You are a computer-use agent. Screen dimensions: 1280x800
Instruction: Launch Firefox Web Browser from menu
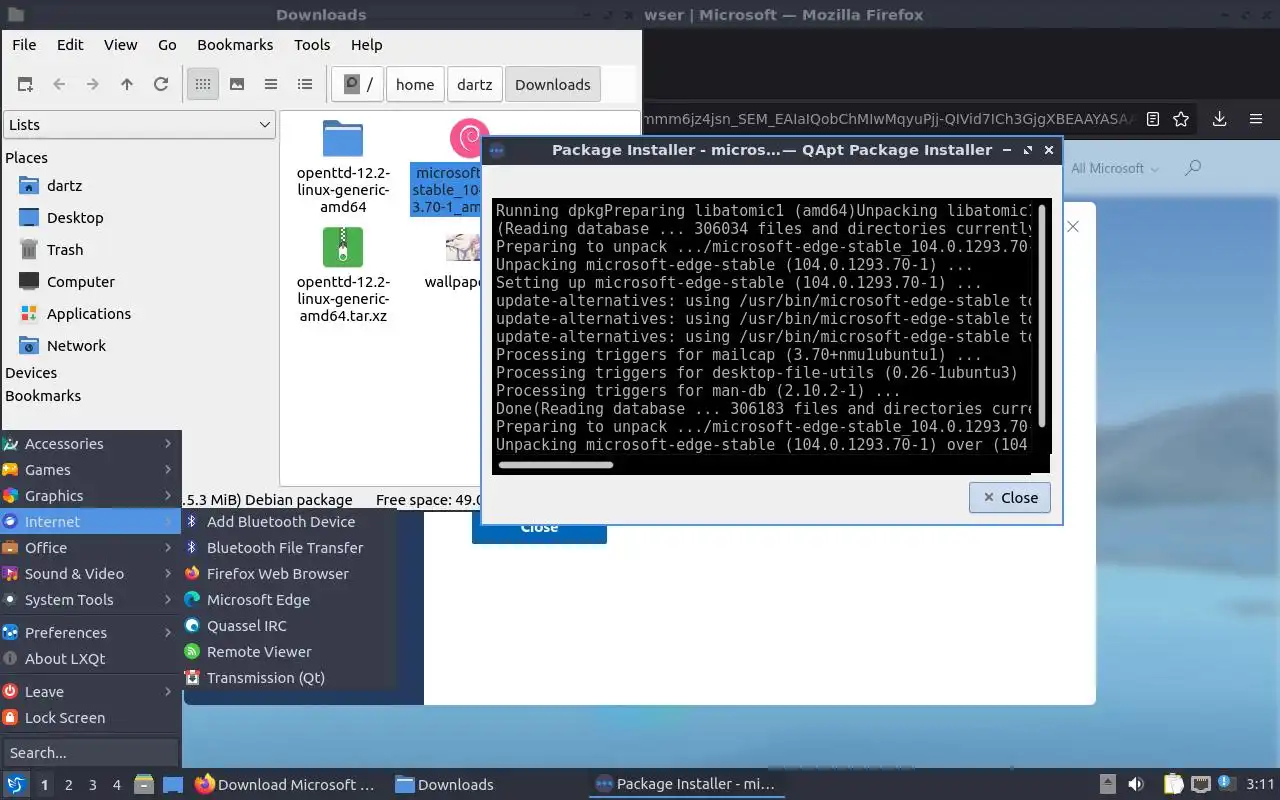tap(289, 573)
